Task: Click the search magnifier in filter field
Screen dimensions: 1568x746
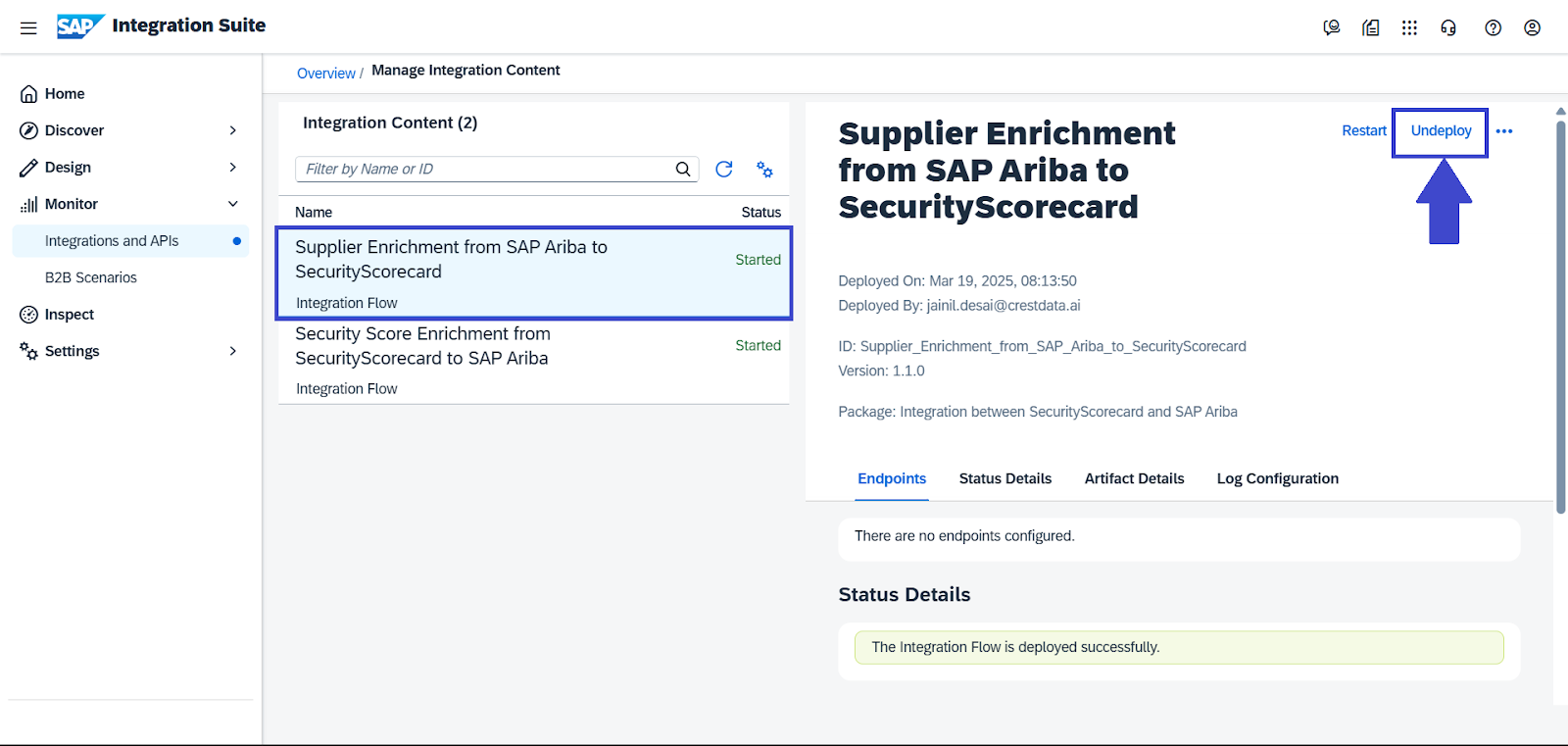Action: tap(683, 169)
